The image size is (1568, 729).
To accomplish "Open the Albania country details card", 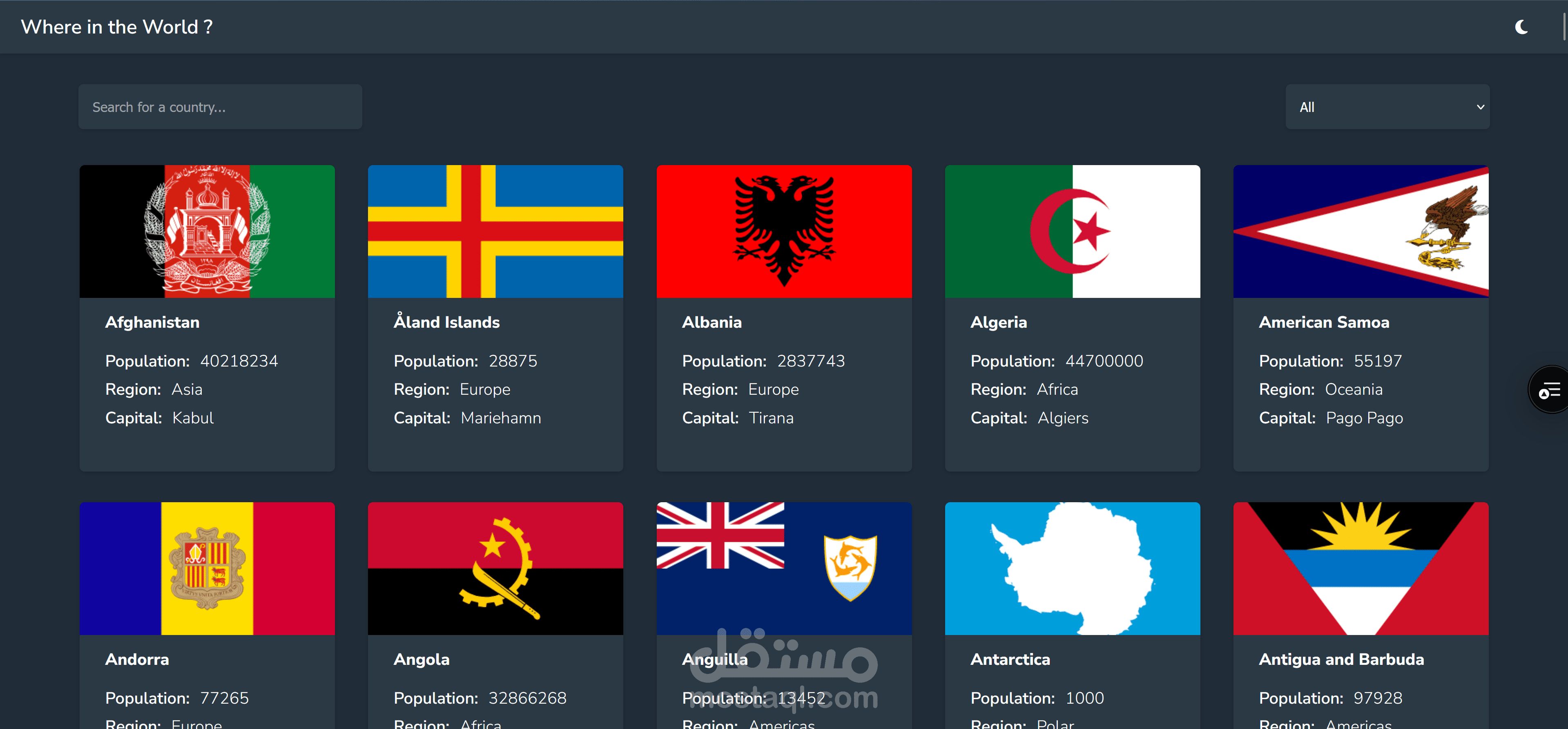I will (784, 378).
